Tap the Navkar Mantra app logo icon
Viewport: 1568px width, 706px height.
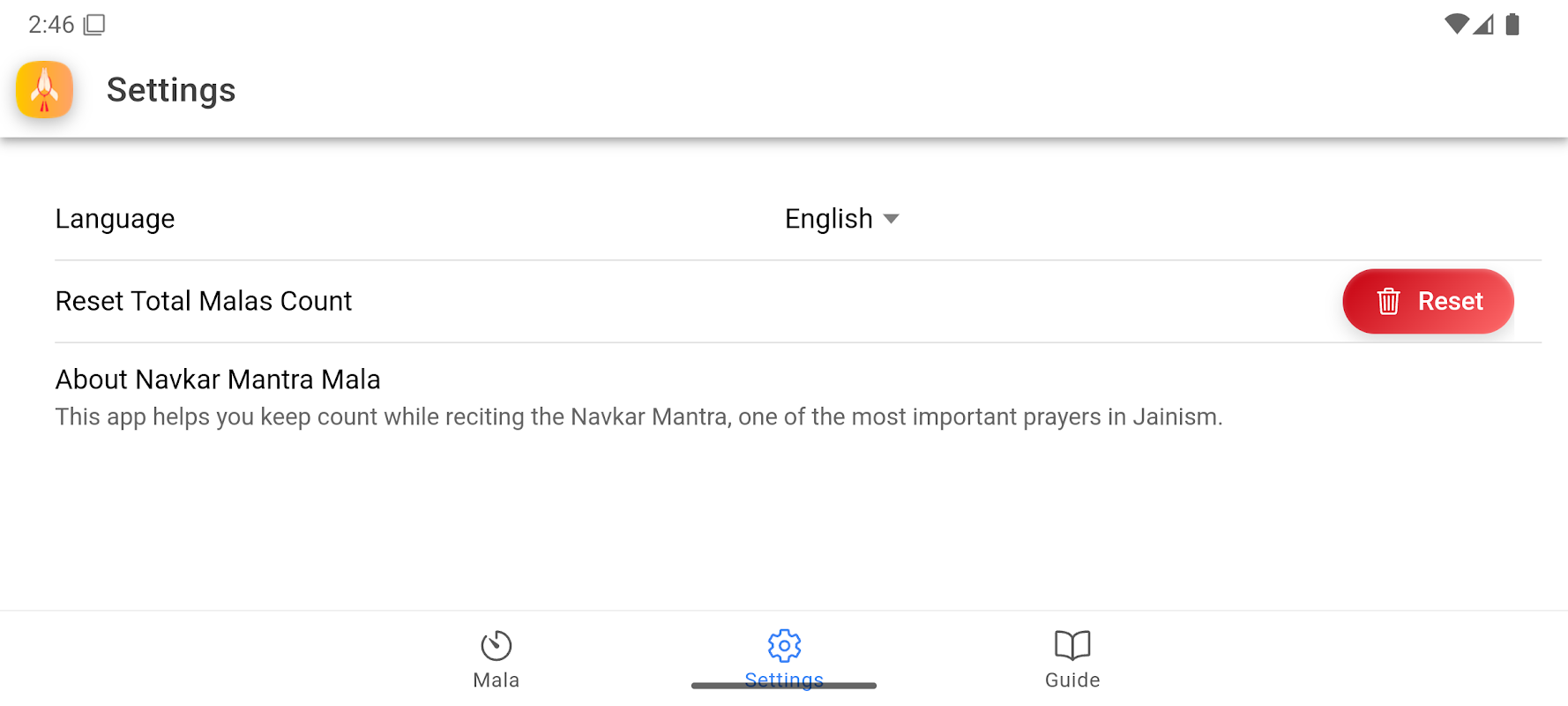coord(44,89)
